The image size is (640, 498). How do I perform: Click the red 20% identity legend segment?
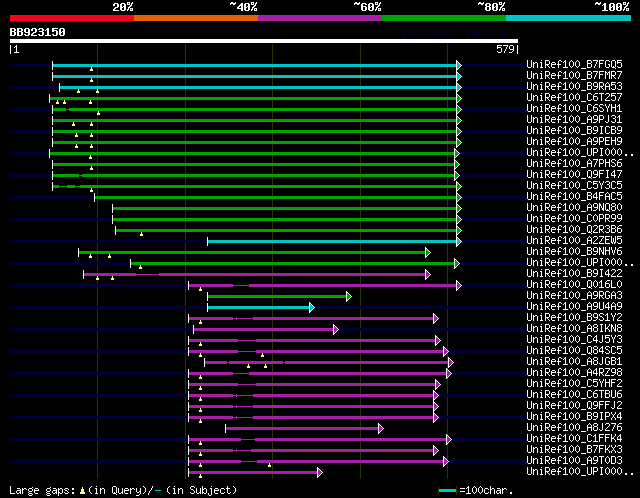click(x=72, y=18)
